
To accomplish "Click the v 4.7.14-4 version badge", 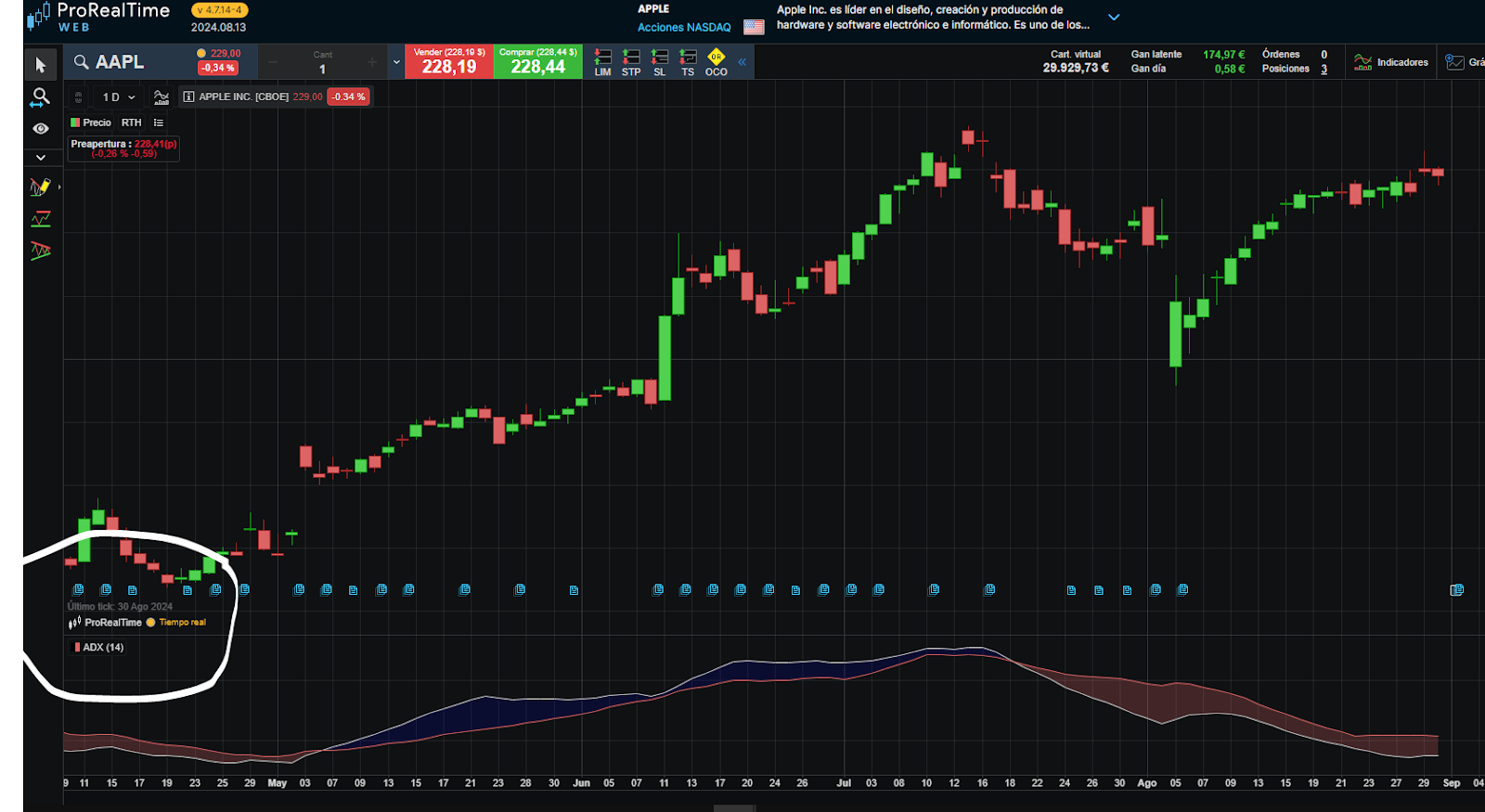I will pos(219,10).
